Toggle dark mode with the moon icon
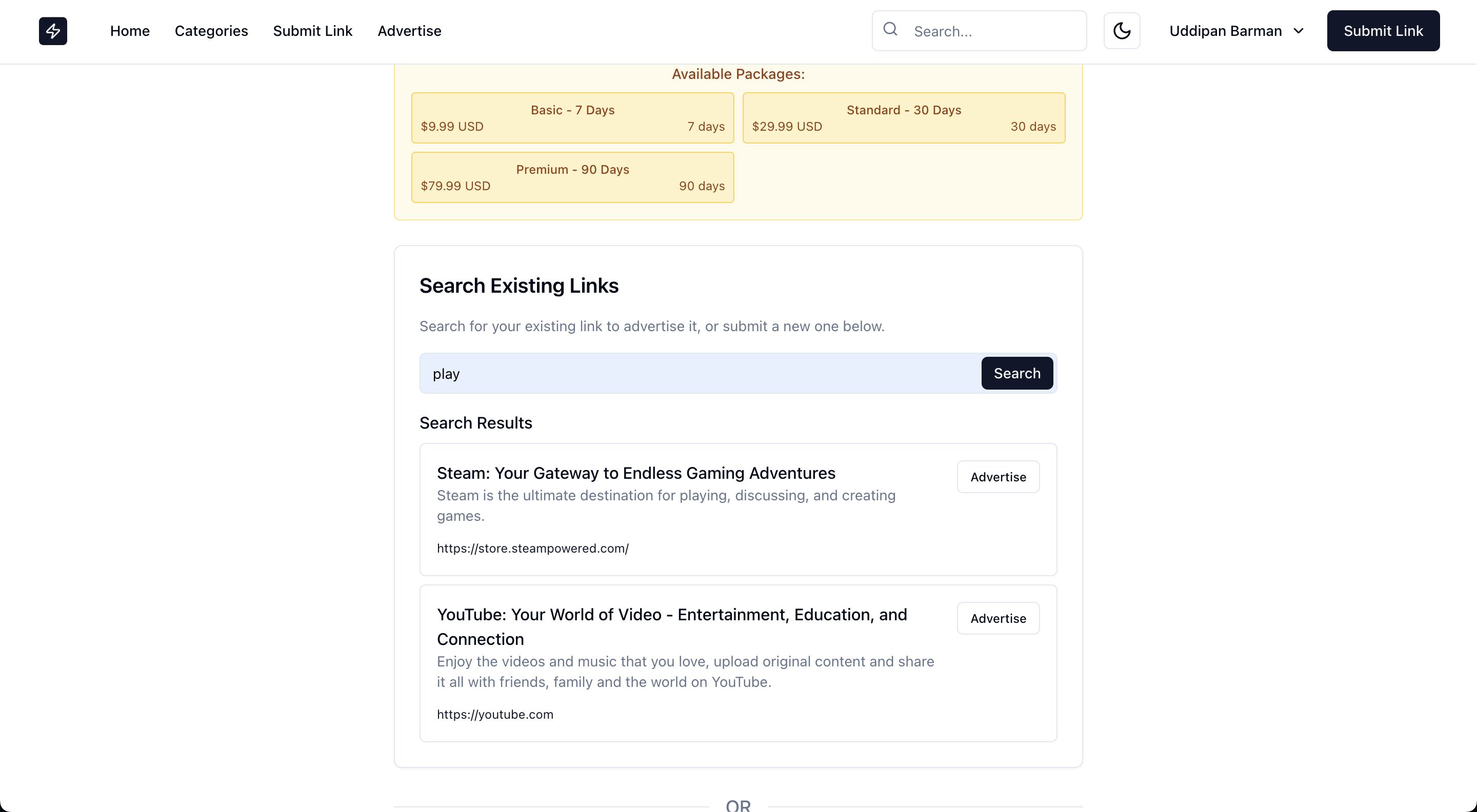The image size is (1477, 812). coord(1122,31)
